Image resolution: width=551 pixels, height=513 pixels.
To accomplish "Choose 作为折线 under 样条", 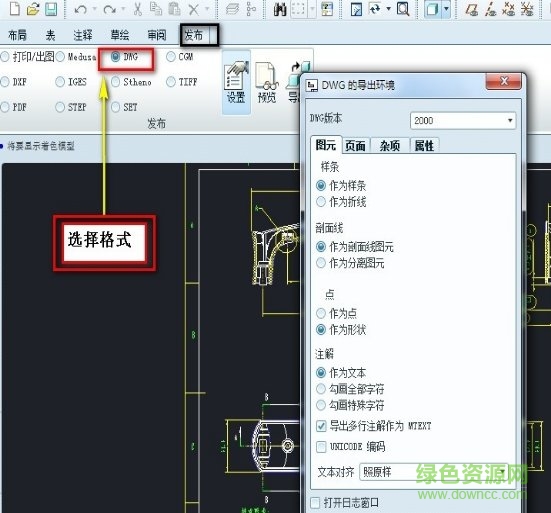I will point(321,202).
